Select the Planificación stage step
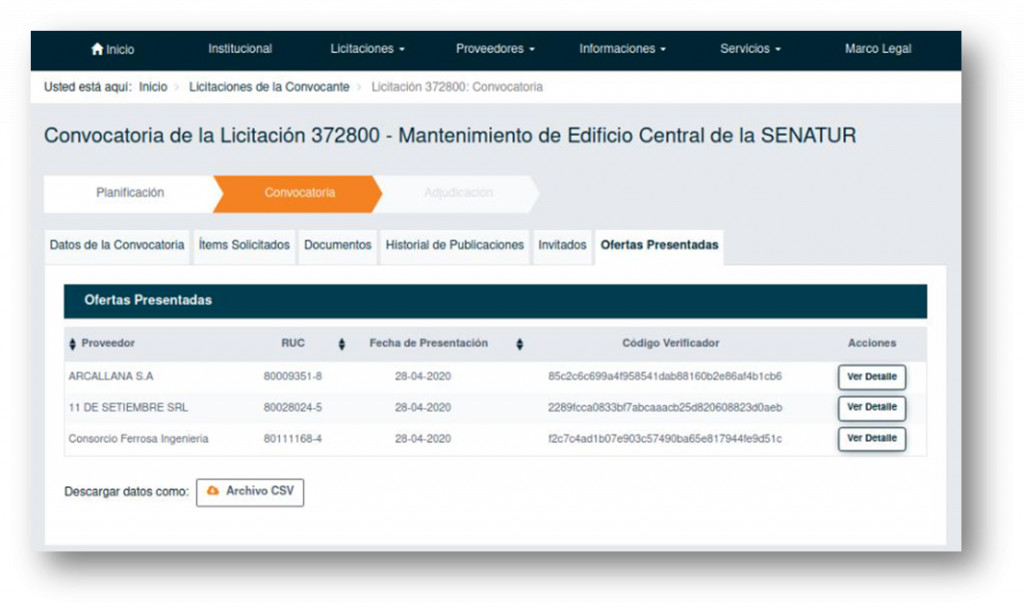This screenshot has width=1024, height=614. click(x=130, y=193)
